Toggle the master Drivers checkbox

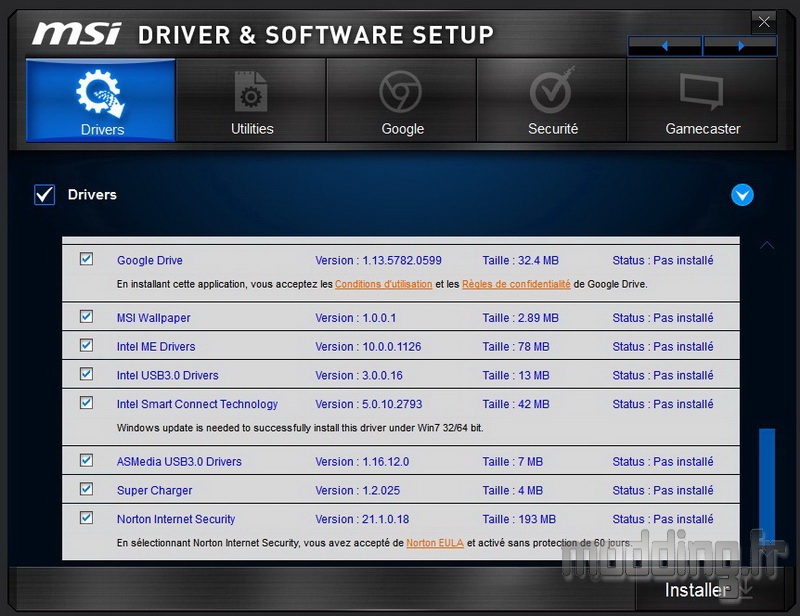point(44,194)
